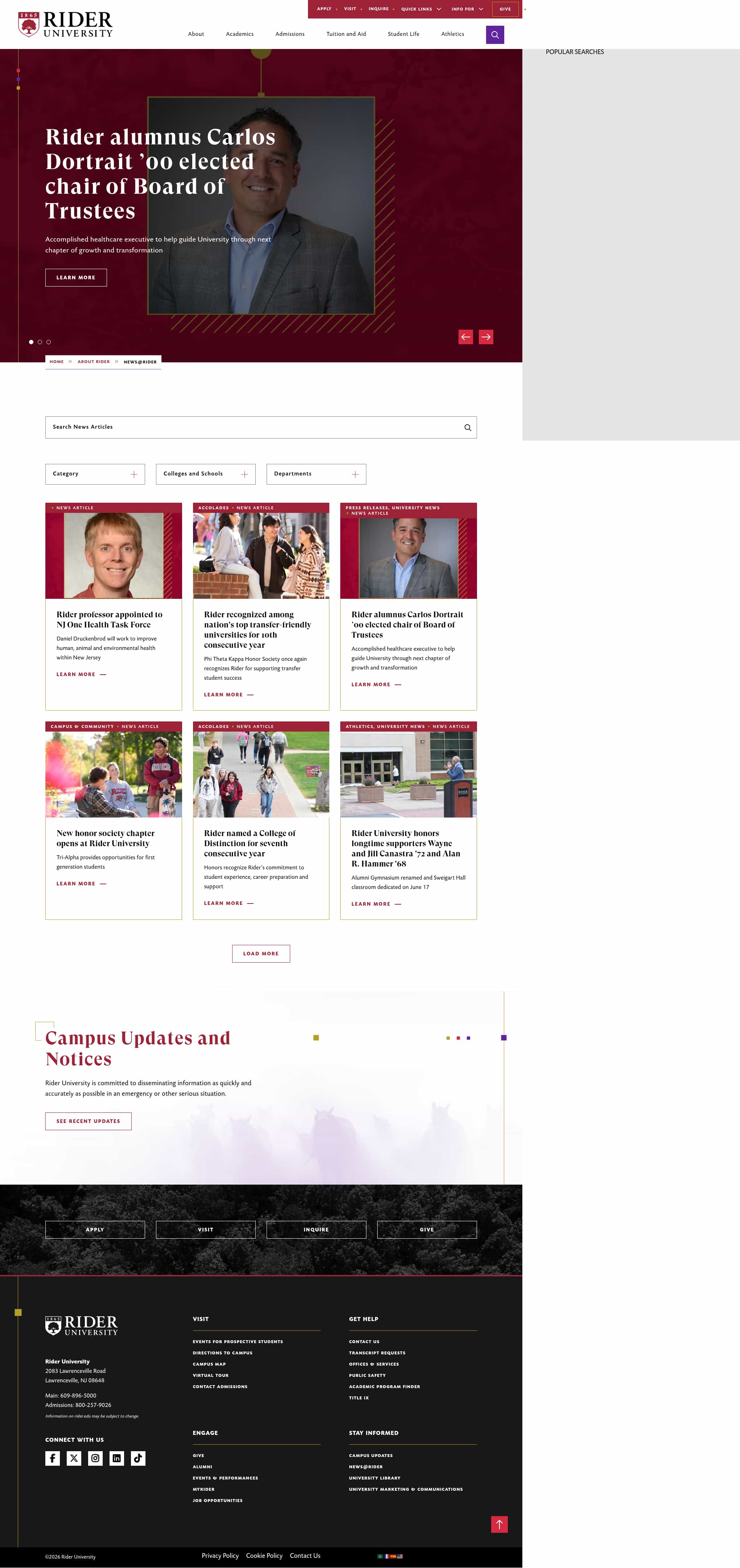
Task: Click the footer banner Apply button
Action: pos(95,1230)
